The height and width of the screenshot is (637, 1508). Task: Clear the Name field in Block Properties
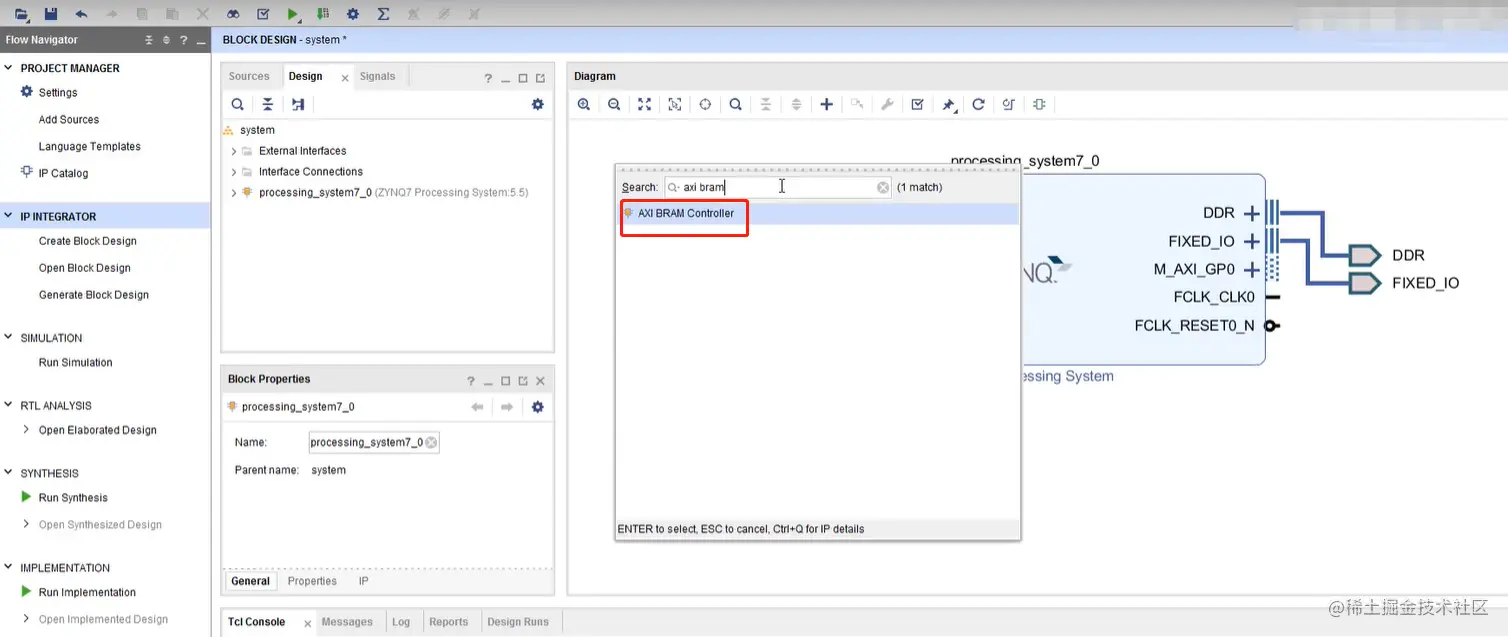[431, 442]
